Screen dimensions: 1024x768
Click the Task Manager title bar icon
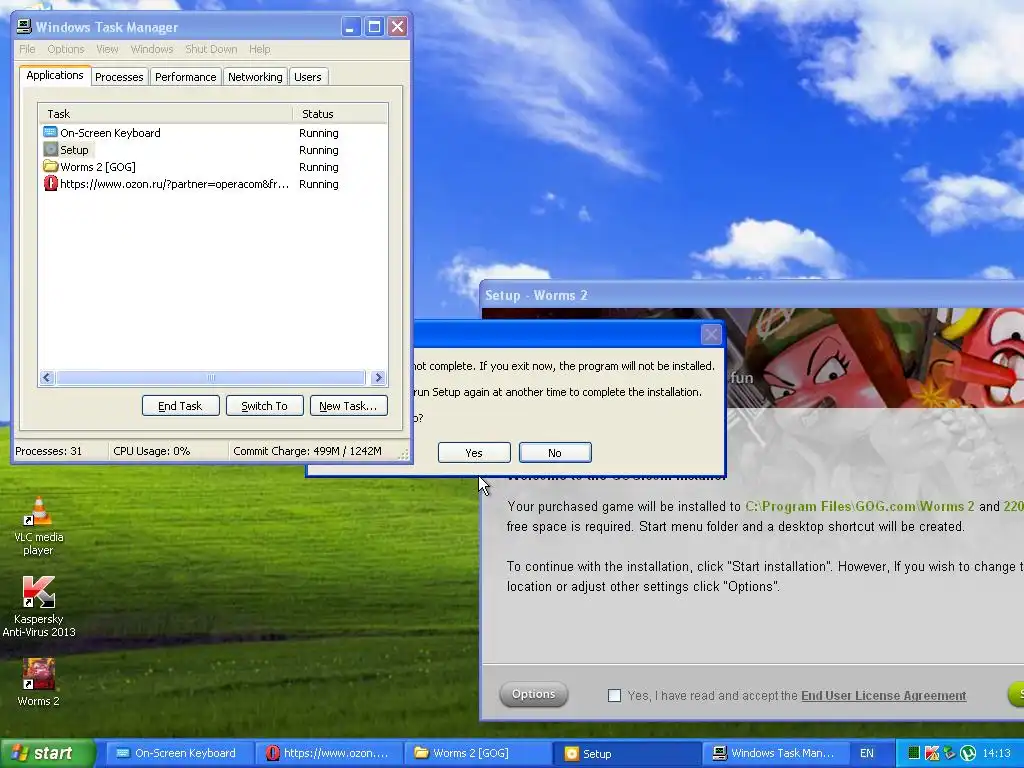(24, 27)
